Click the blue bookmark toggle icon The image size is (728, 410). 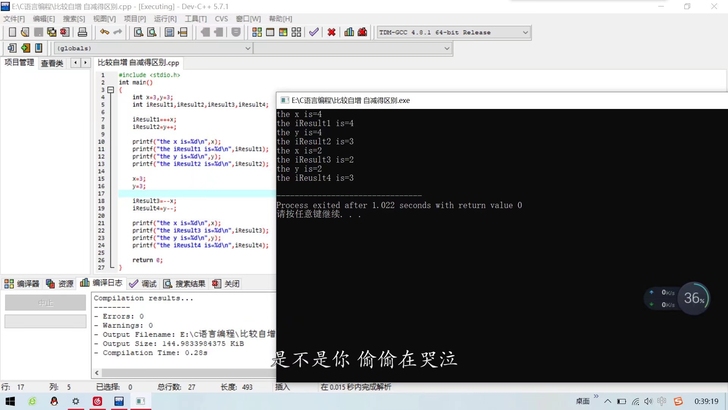(39, 48)
